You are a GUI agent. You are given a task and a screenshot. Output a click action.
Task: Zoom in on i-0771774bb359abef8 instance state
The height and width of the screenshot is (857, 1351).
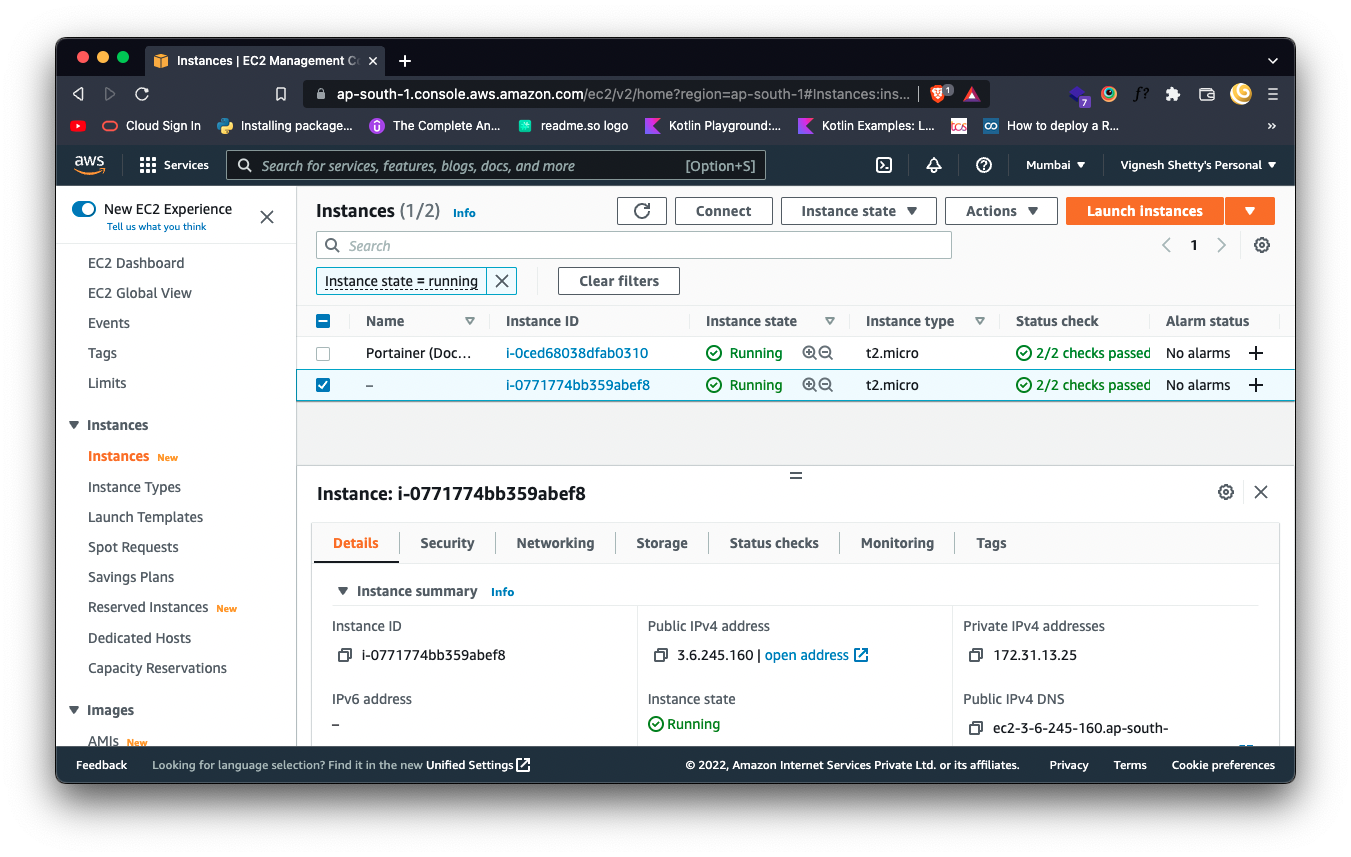809,385
